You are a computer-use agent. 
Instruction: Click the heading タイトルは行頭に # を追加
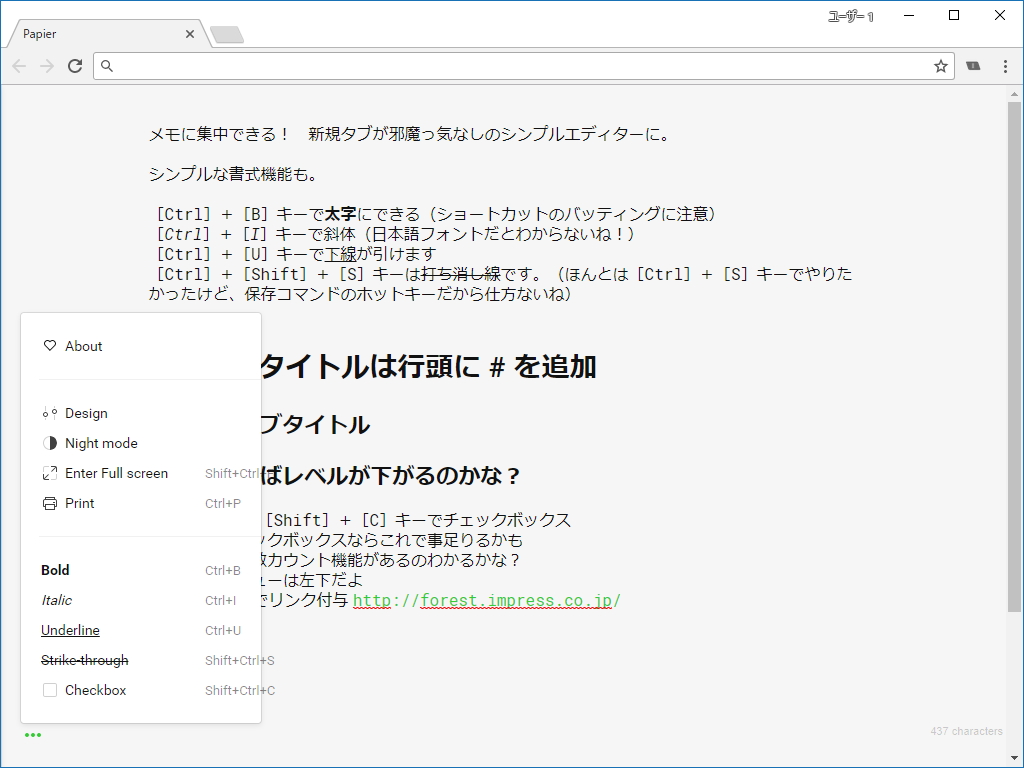[428, 366]
